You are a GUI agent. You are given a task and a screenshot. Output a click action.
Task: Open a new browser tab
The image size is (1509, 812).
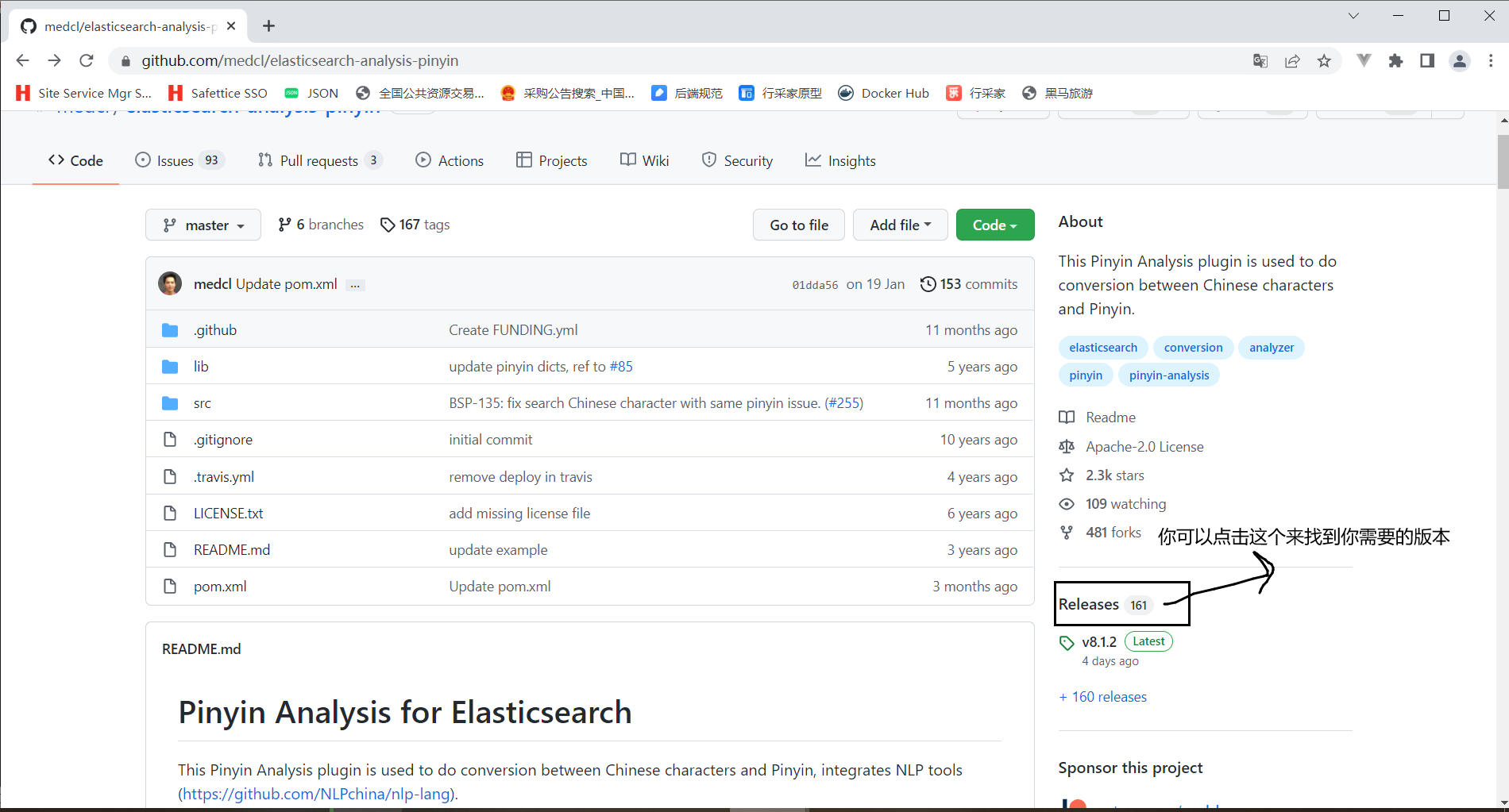tap(269, 26)
